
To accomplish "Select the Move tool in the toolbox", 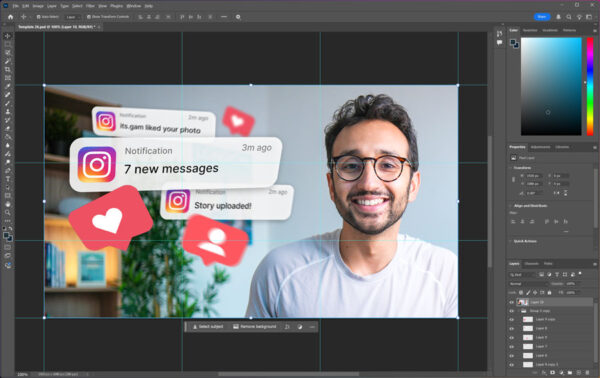I will point(8,36).
